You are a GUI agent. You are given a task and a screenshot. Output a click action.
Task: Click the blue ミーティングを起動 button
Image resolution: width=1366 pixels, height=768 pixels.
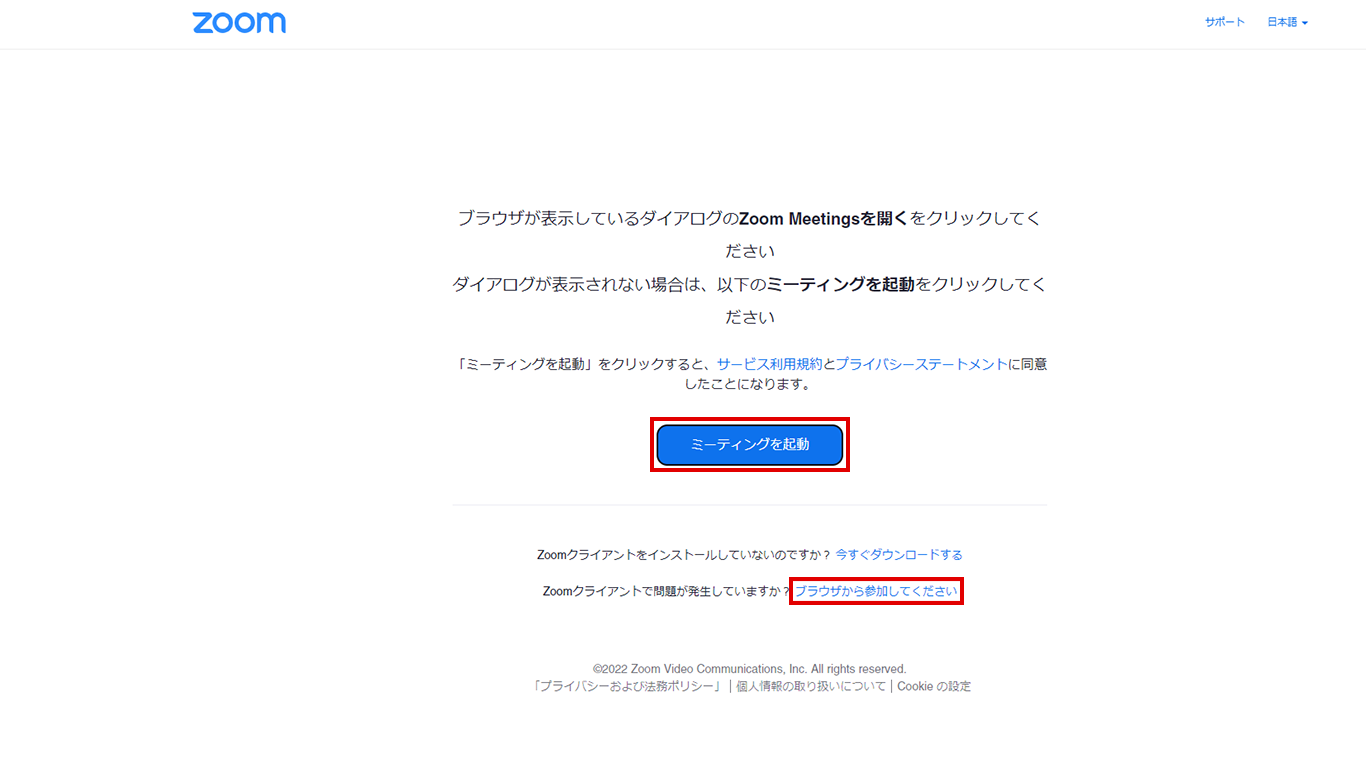750,444
